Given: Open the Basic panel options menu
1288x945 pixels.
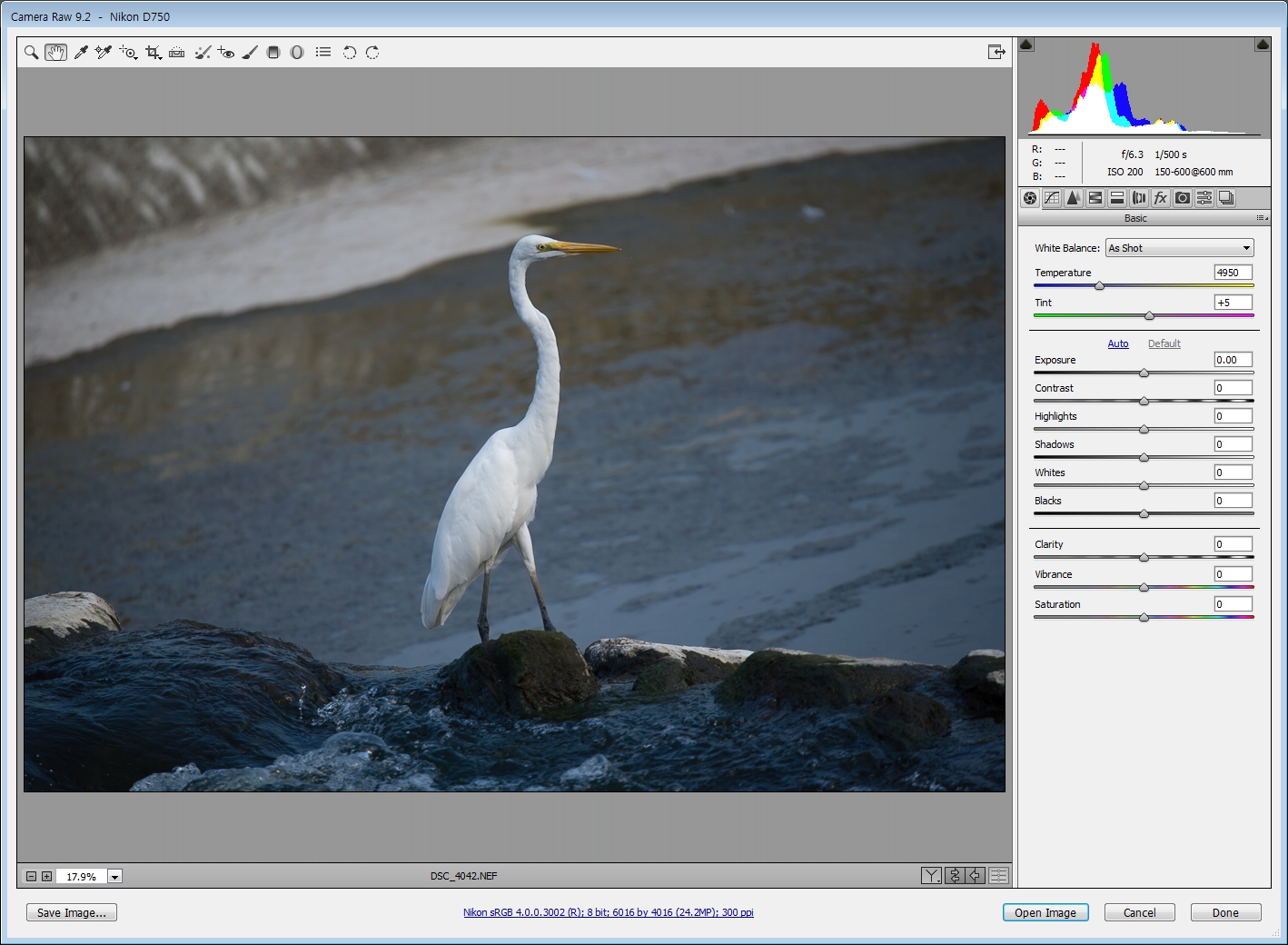Looking at the screenshot, I should coord(1262,218).
